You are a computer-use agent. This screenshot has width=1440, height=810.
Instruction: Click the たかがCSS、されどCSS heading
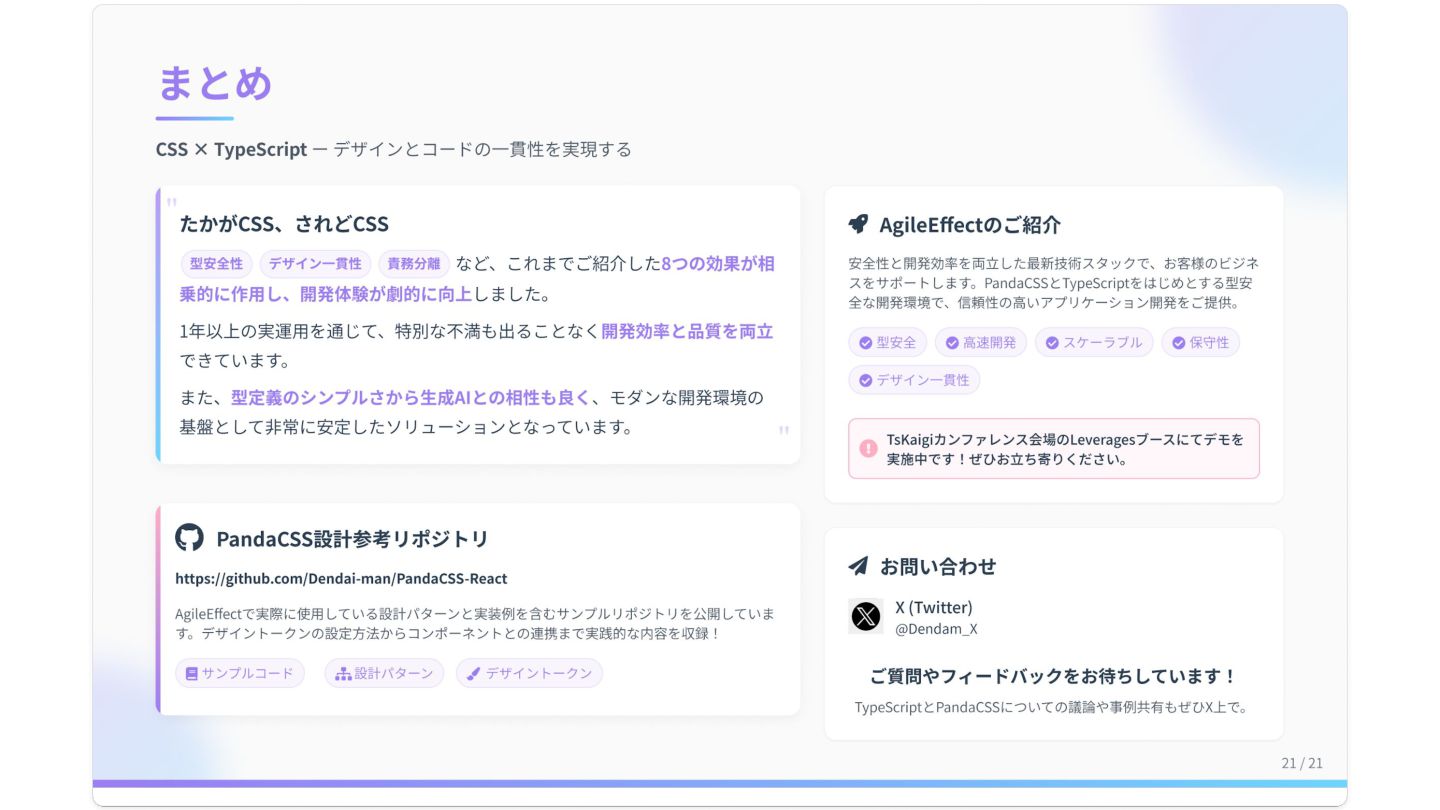click(284, 224)
